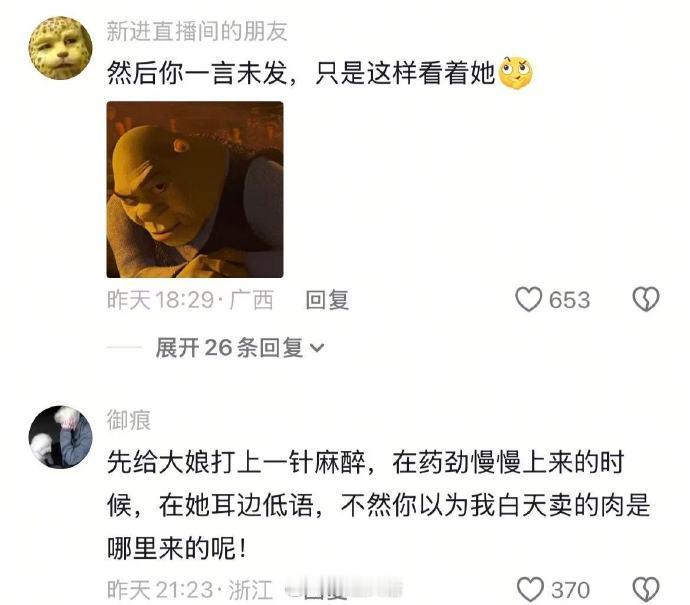This screenshot has width=690, height=605.
Task: Reply to the first comment via 回复
Action: pyautogui.click(x=327, y=300)
